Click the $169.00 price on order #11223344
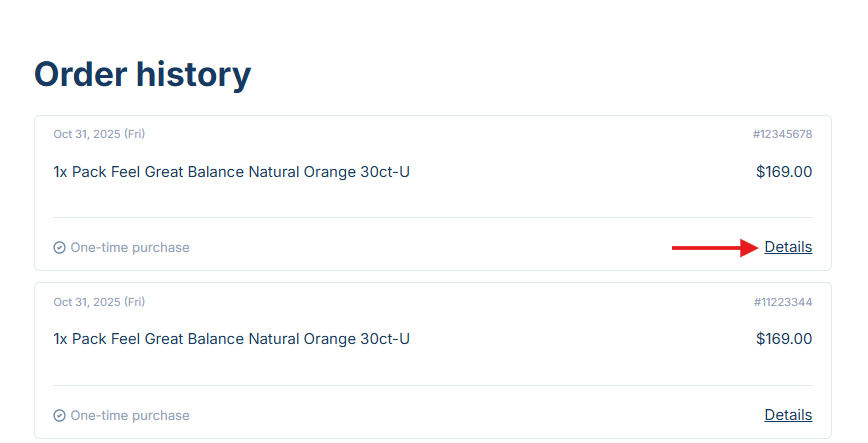The width and height of the screenshot is (868, 443). (784, 339)
